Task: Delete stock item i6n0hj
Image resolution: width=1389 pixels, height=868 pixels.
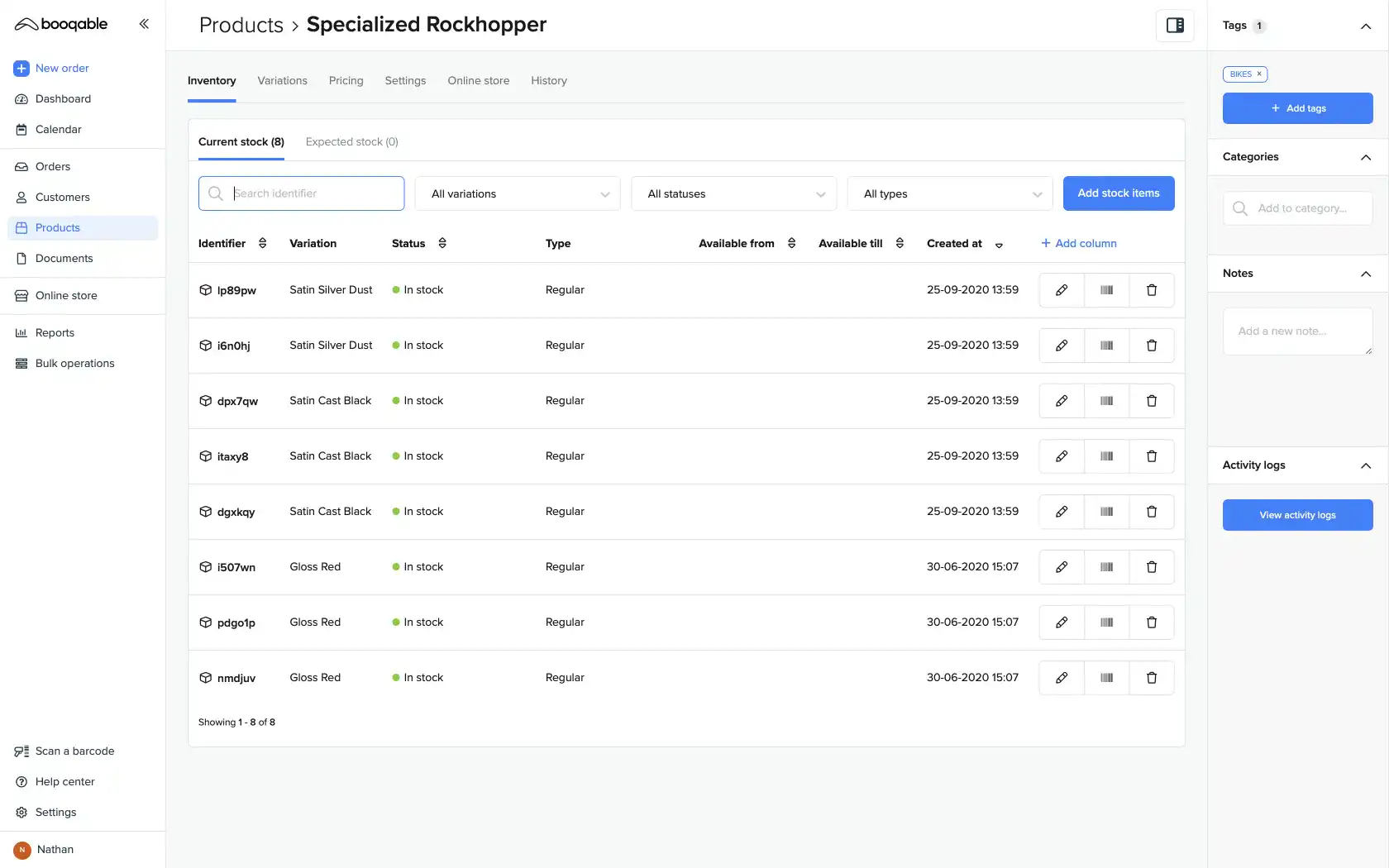Action: 1152,346
